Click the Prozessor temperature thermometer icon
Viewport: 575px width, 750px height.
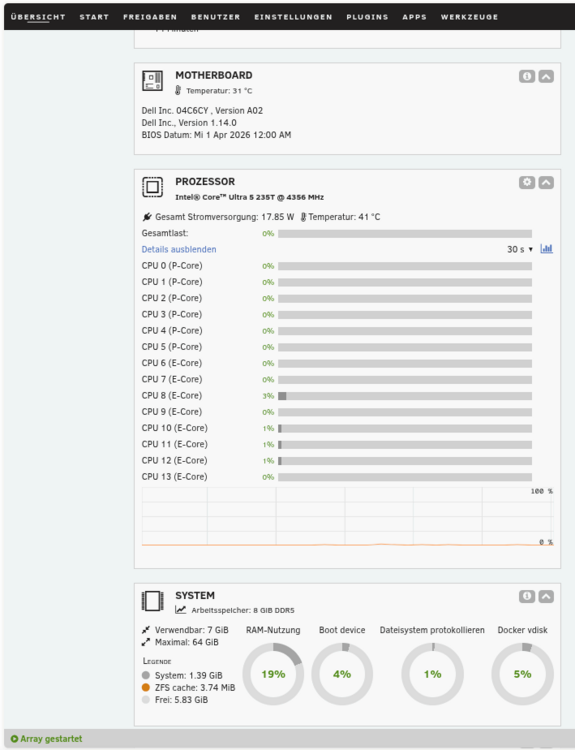(303, 217)
